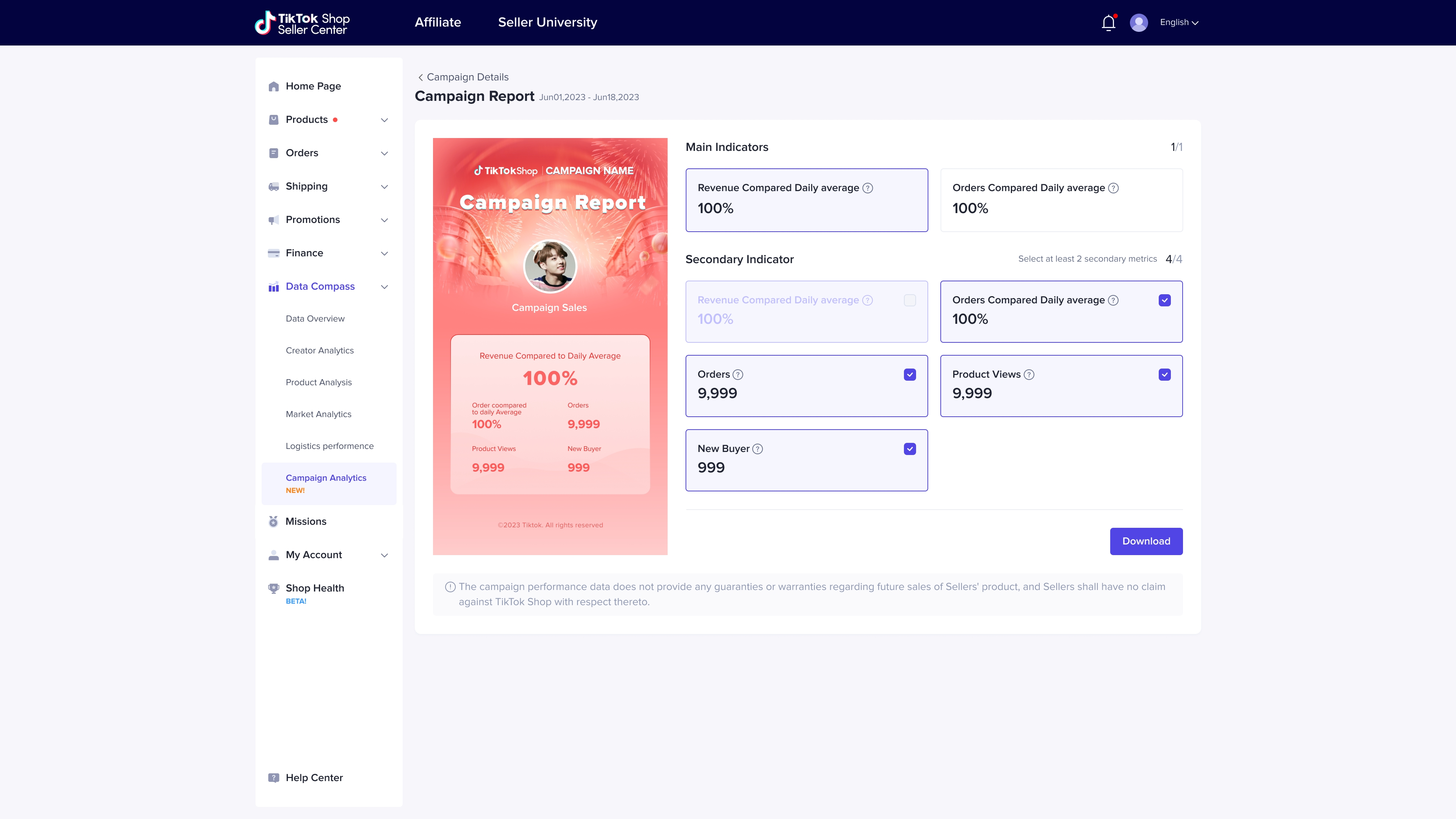1456x819 pixels.
Task: Uncheck the New Buyer checkbox
Action: [910, 449]
